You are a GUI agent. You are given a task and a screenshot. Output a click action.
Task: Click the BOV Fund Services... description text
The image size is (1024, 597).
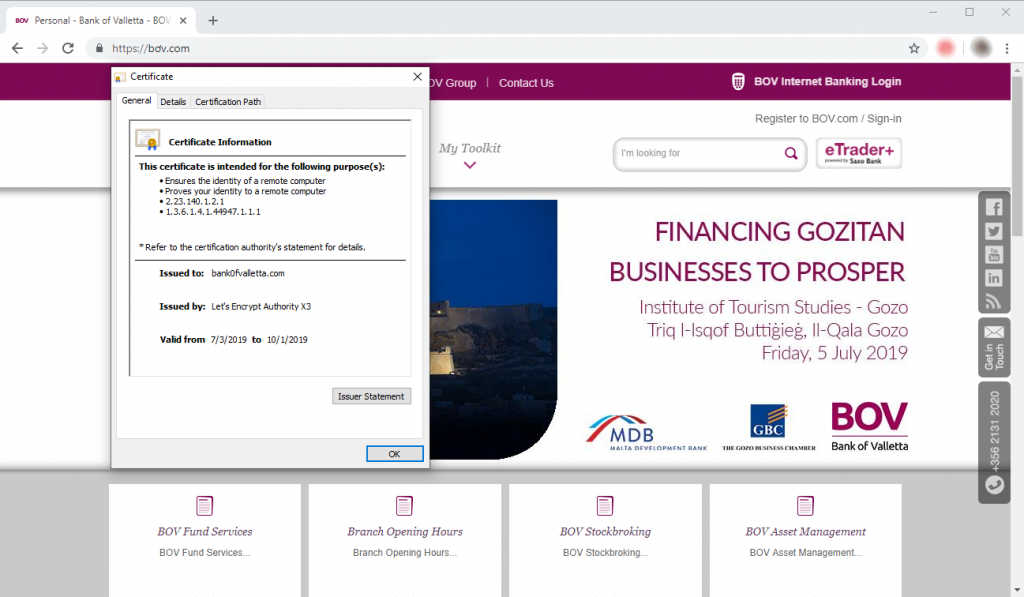(204, 553)
